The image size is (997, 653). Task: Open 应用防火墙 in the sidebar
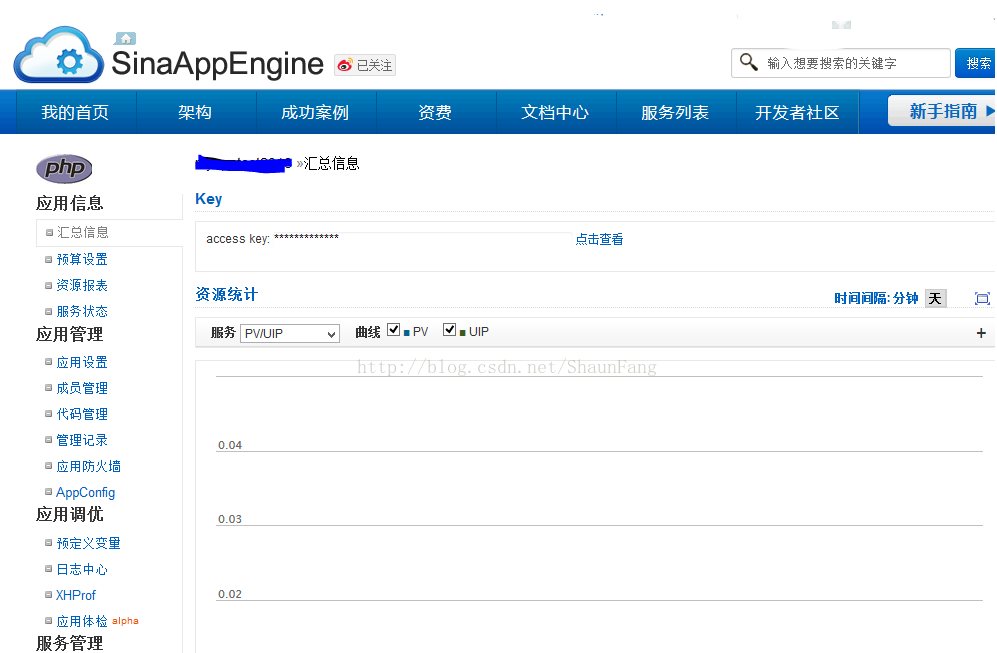click(88, 467)
